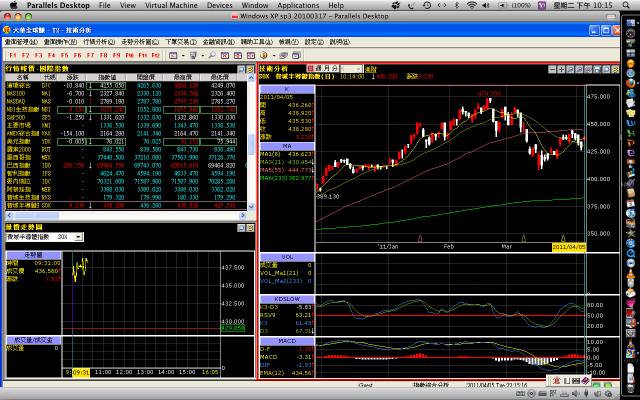The image size is (640, 400).
Task: Click the '3' icon in 技術分析 chart toolbar
Action: (615, 69)
